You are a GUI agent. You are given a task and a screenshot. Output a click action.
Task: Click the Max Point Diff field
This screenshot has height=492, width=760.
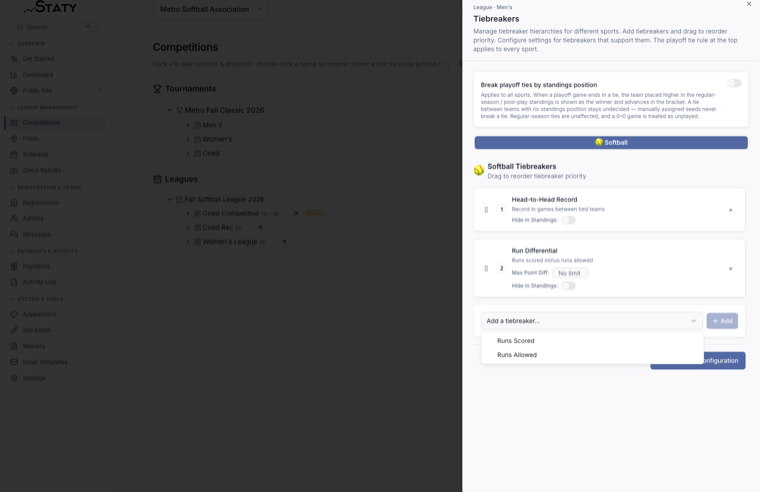(x=570, y=273)
